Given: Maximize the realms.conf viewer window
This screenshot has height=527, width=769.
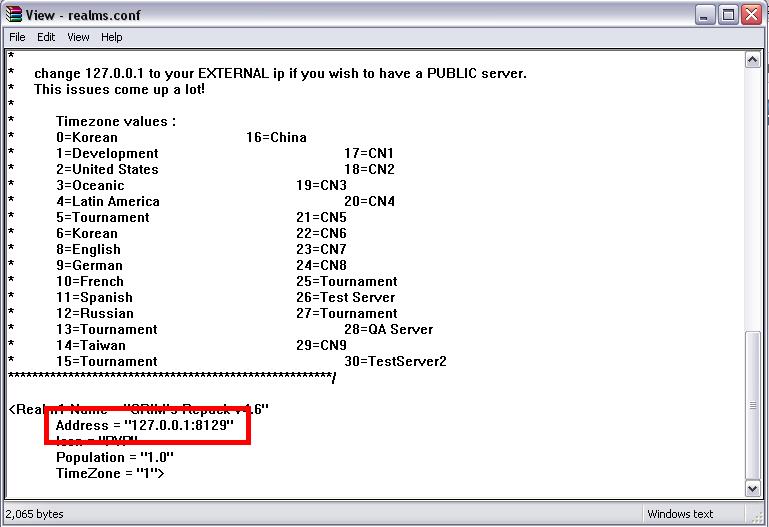Looking at the screenshot, I should tap(728, 14).
